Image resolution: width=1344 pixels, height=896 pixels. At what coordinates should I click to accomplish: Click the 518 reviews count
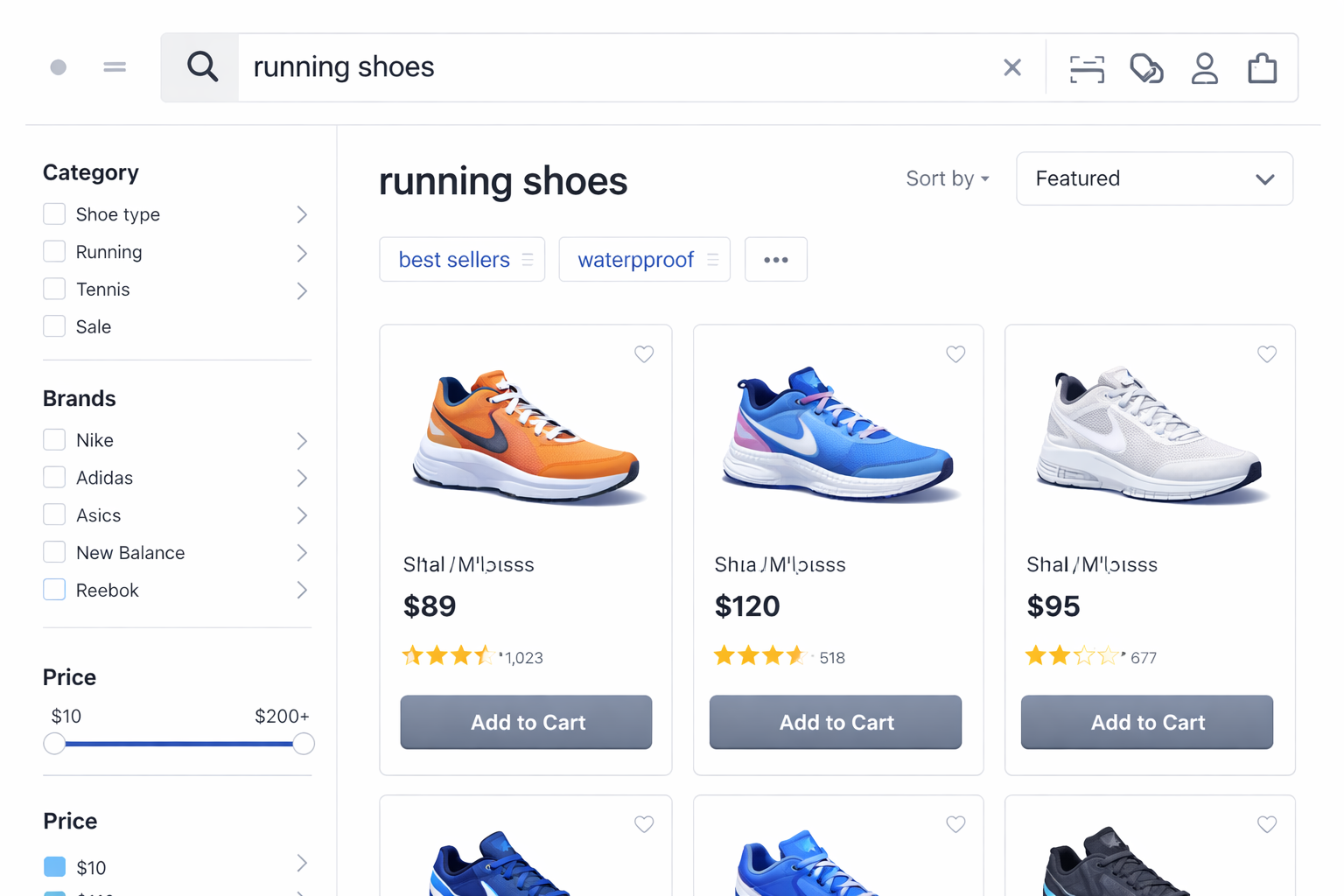coord(832,658)
